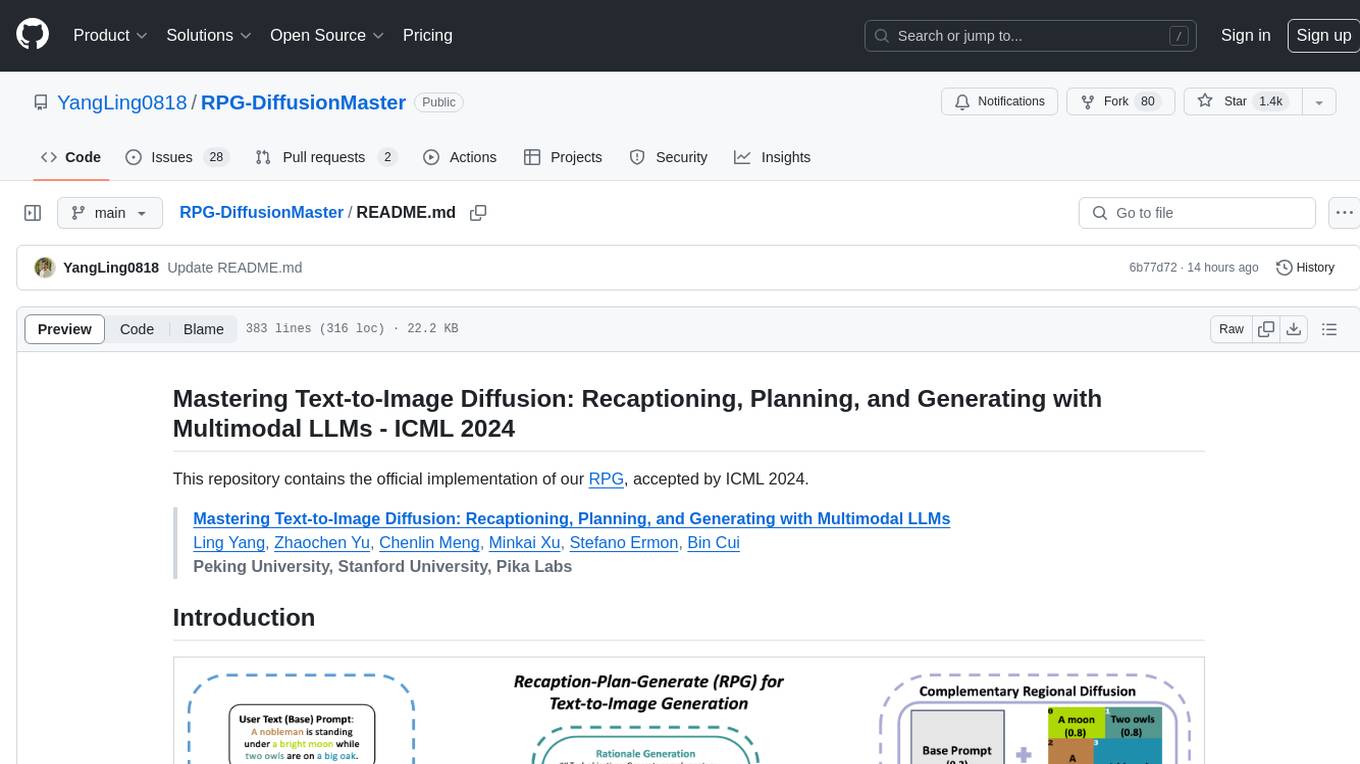
Task: Open the star lists dropdown arrow
Action: click(1319, 102)
